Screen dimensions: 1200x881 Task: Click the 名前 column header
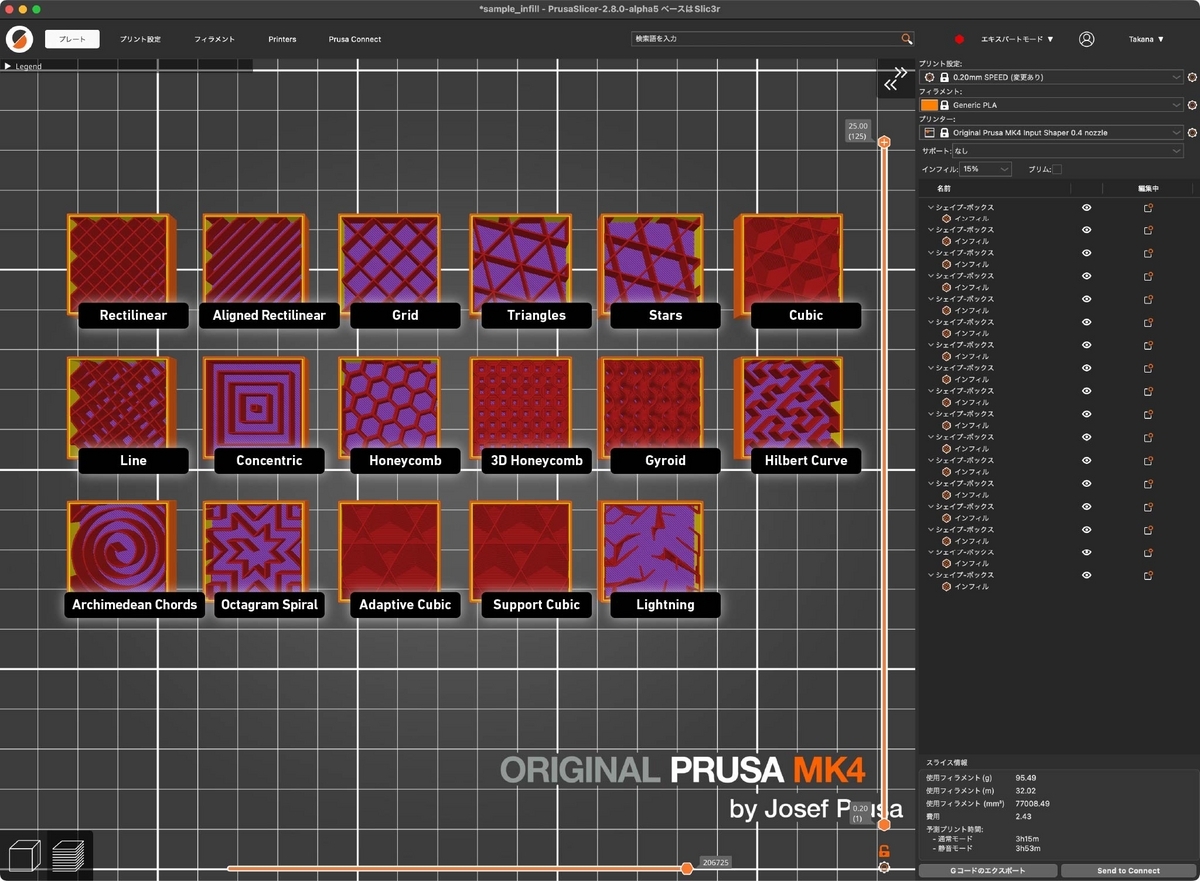(x=944, y=188)
